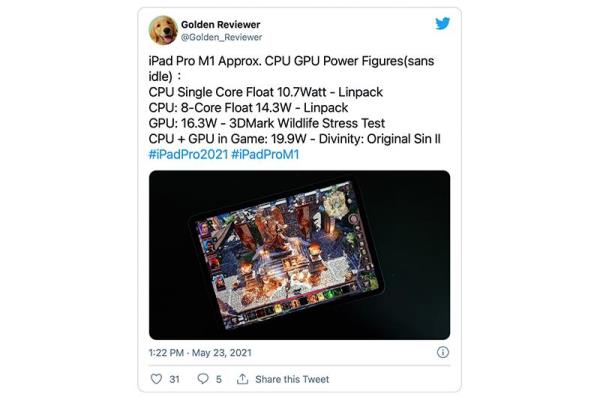Click the Divinity: Original Sin II line
Image resolution: width=600 pixels, height=400 pixels.
[295, 139]
